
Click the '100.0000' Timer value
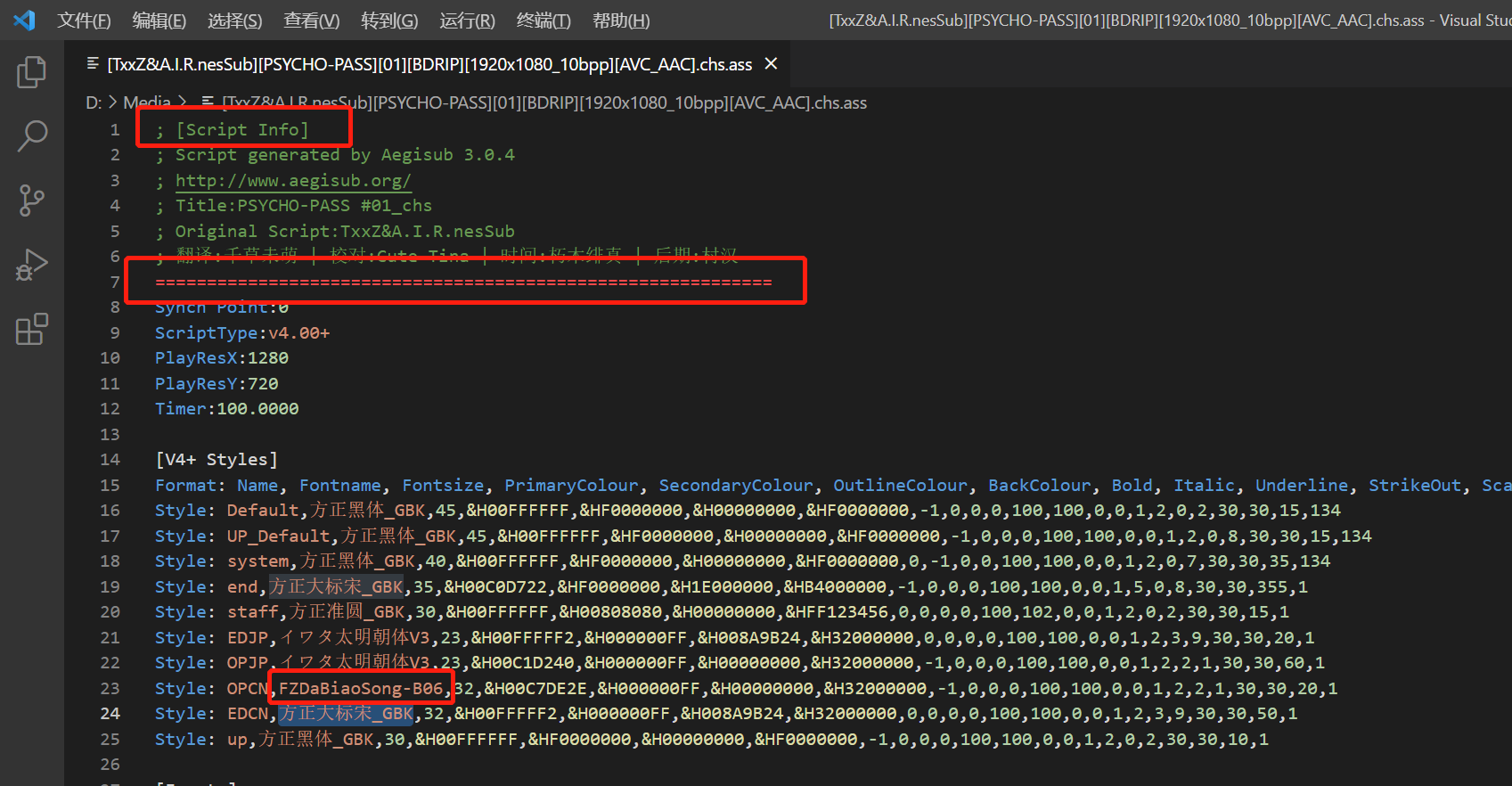pos(257,409)
